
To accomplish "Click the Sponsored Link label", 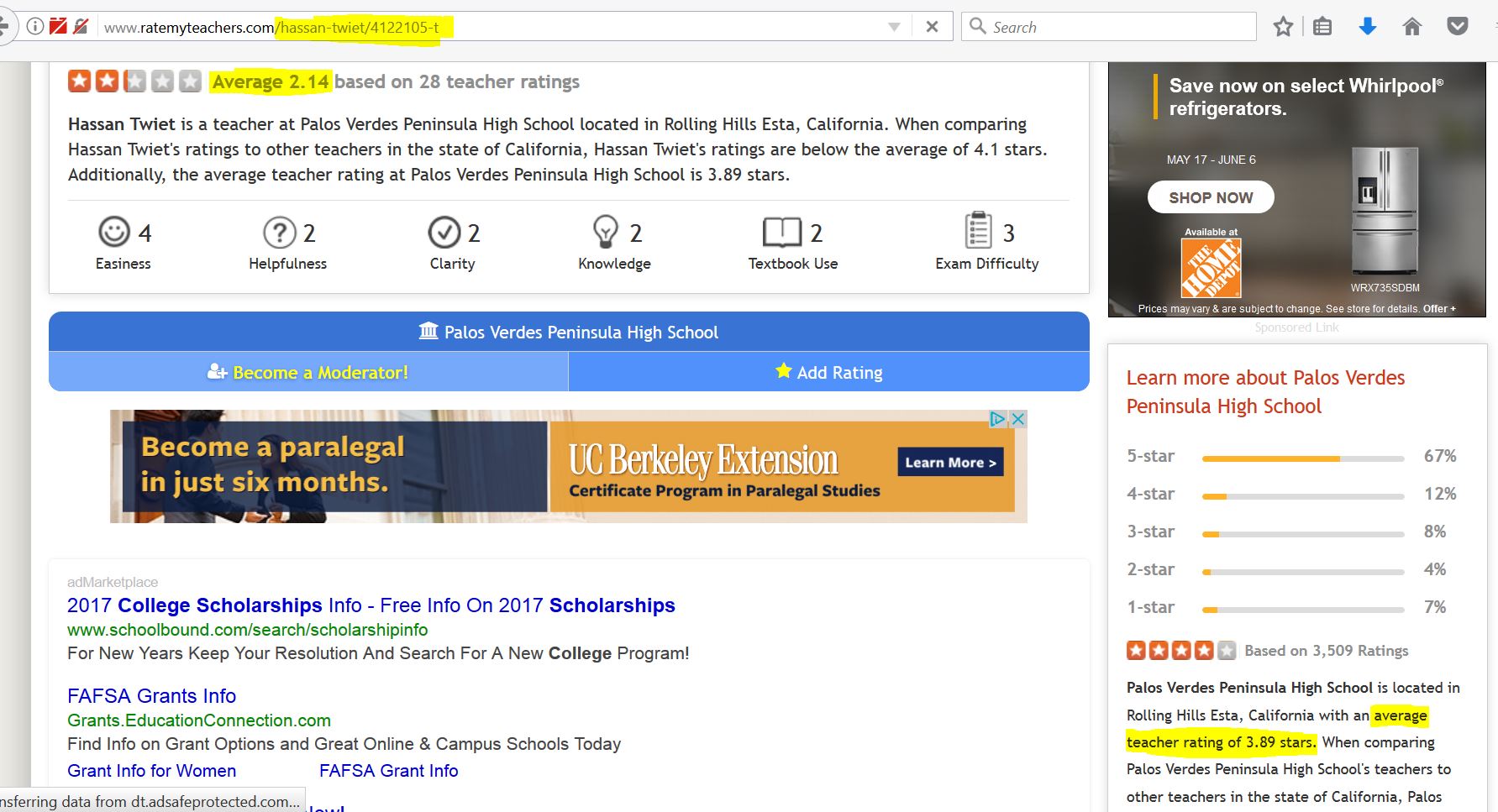I will [1296, 327].
